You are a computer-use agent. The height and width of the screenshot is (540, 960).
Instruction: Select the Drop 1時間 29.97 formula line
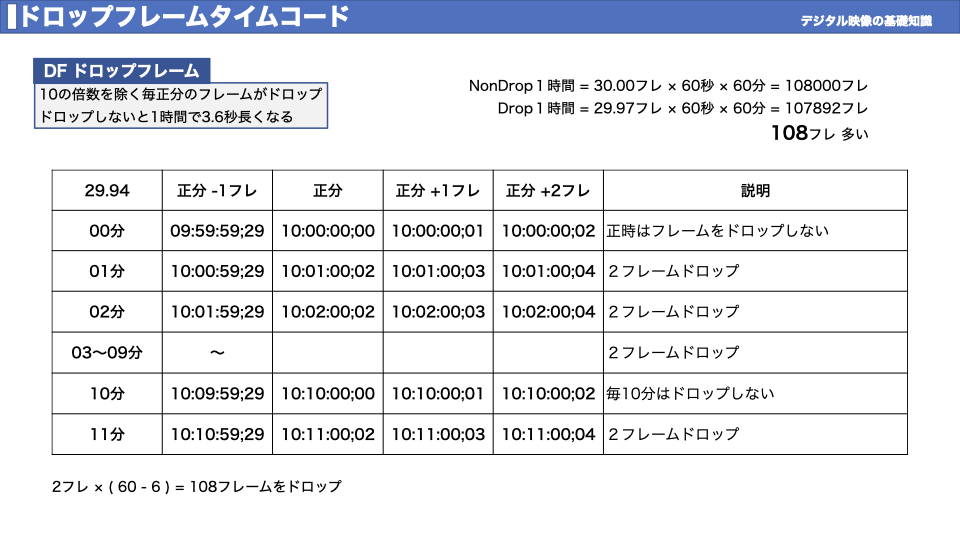[x=682, y=108]
